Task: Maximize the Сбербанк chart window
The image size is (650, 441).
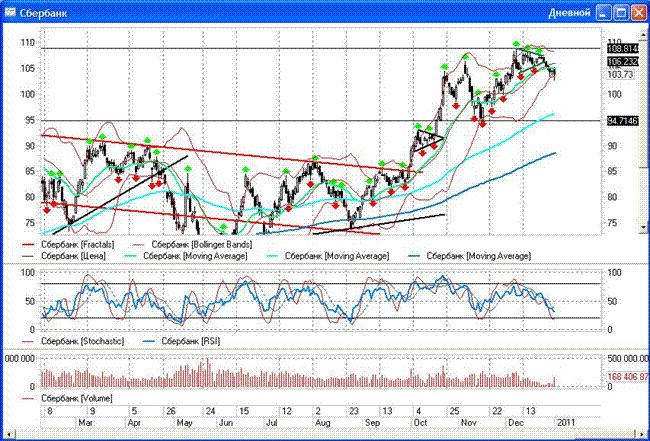Action: (x=621, y=12)
